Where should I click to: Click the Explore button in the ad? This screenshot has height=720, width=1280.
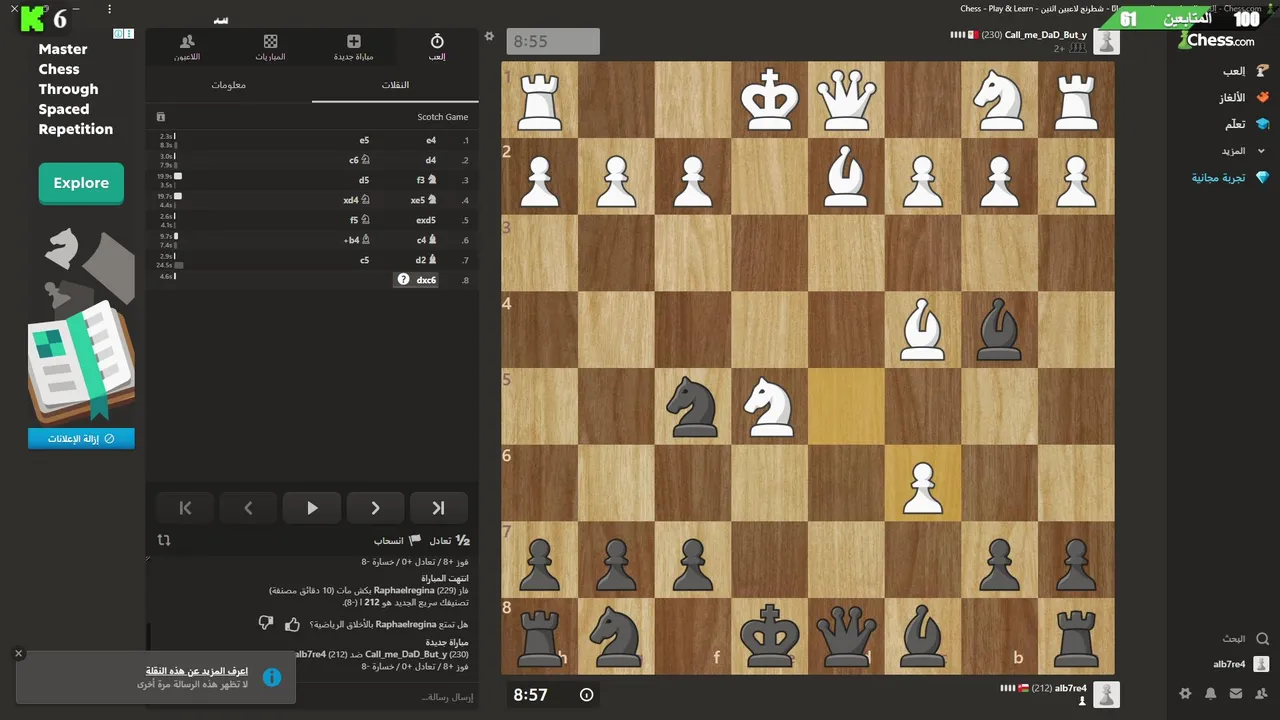point(81,183)
